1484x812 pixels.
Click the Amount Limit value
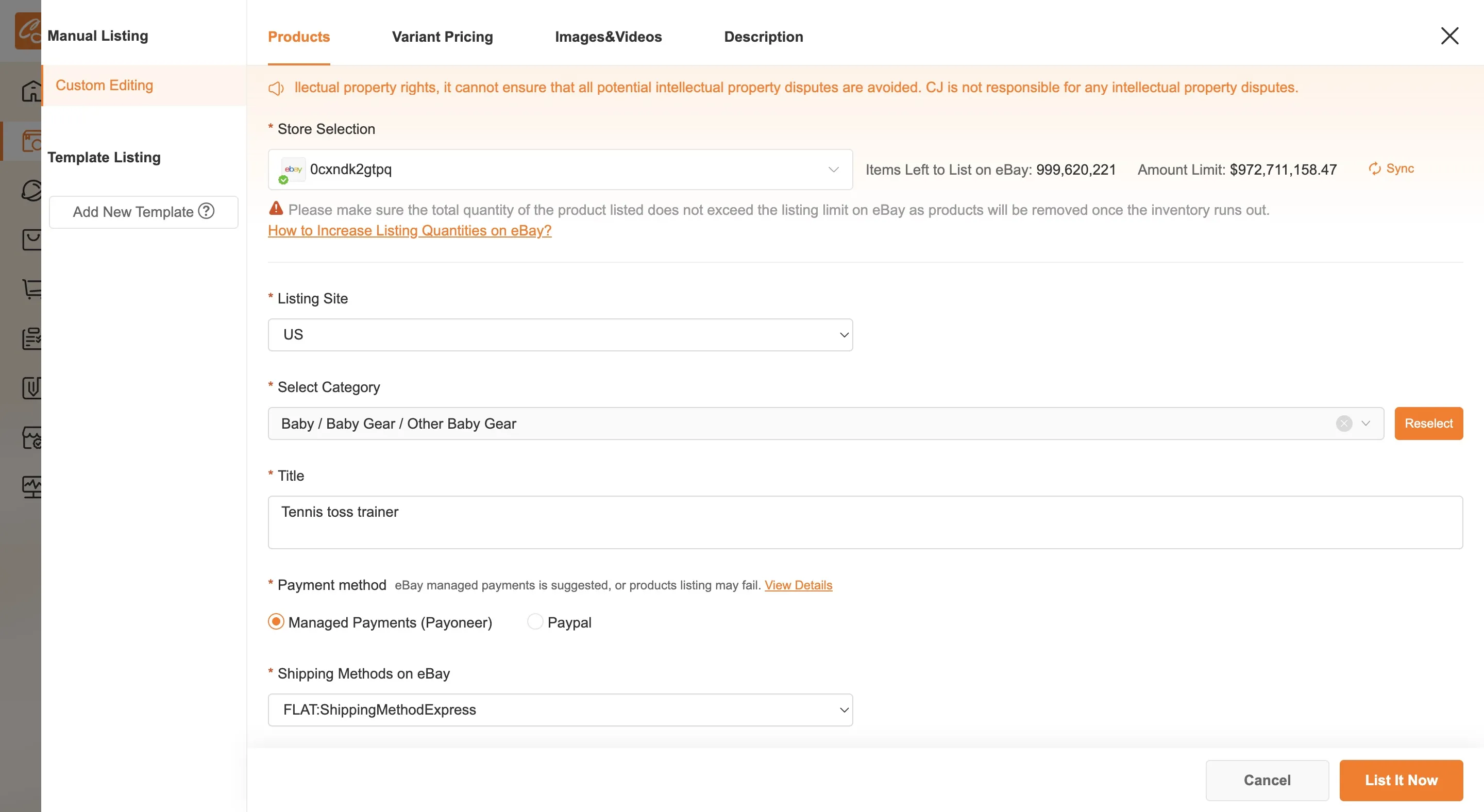point(1283,170)
